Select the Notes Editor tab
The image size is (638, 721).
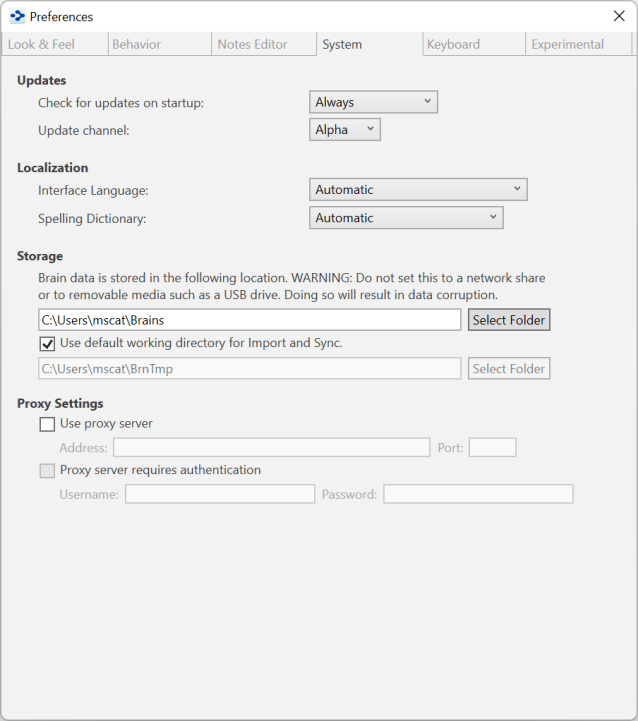[252, 44]
